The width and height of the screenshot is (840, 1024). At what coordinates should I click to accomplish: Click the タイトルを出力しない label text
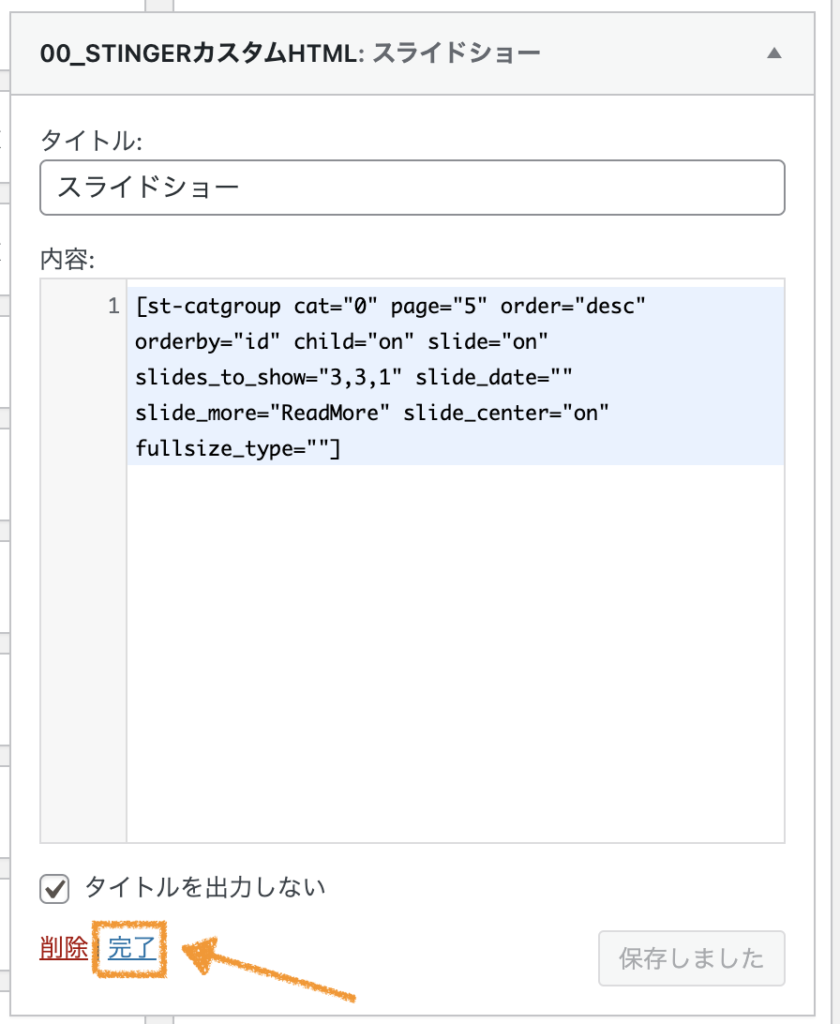pos(205,888)
